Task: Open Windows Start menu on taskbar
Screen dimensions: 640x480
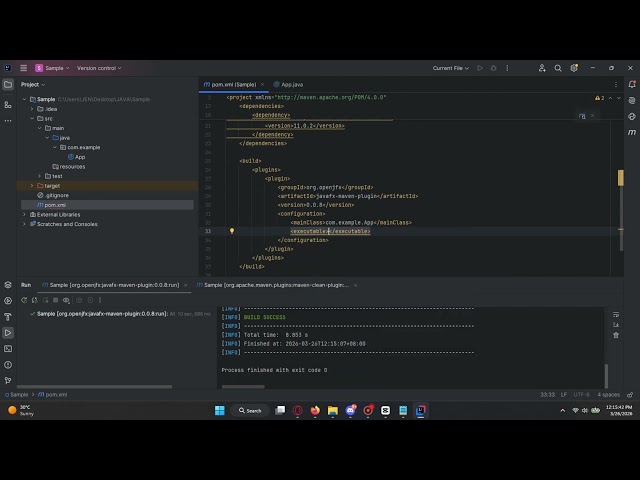Action: 220,410
